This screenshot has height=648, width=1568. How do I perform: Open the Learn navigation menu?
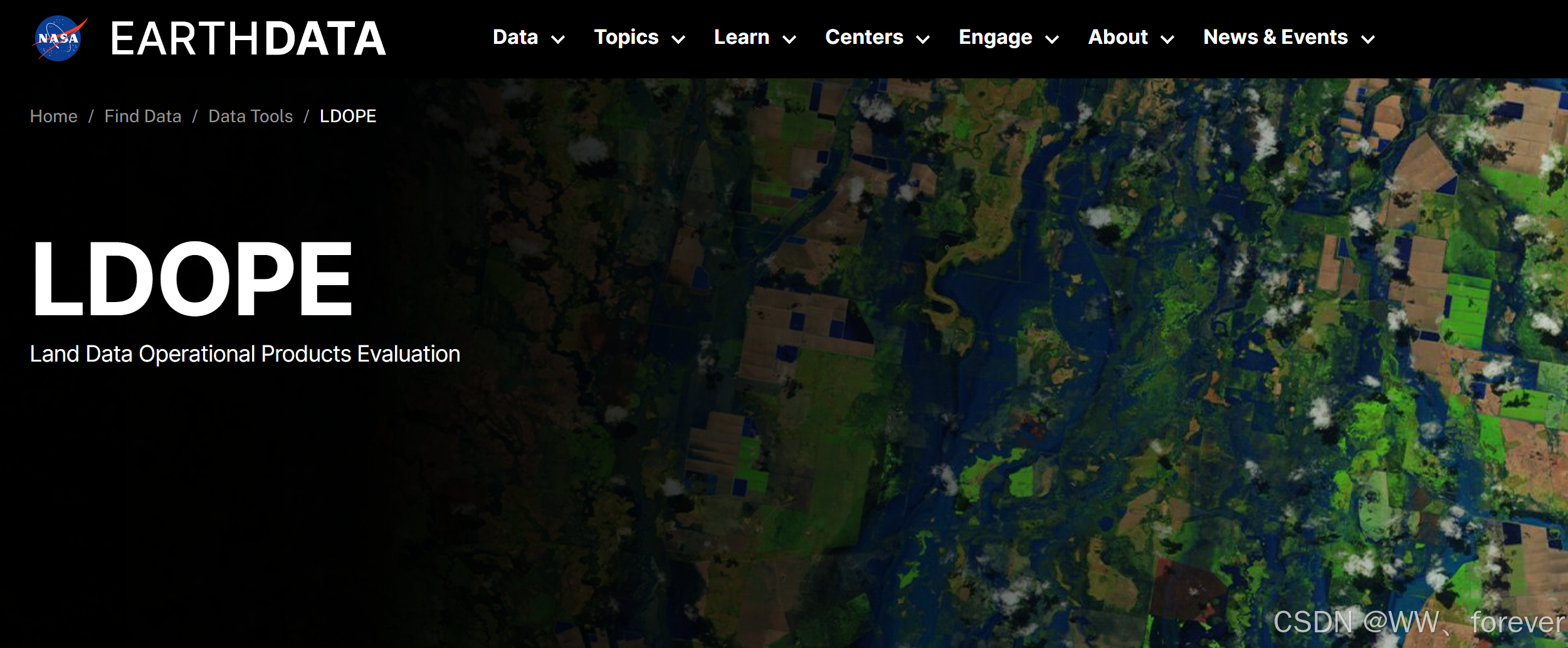742,38
